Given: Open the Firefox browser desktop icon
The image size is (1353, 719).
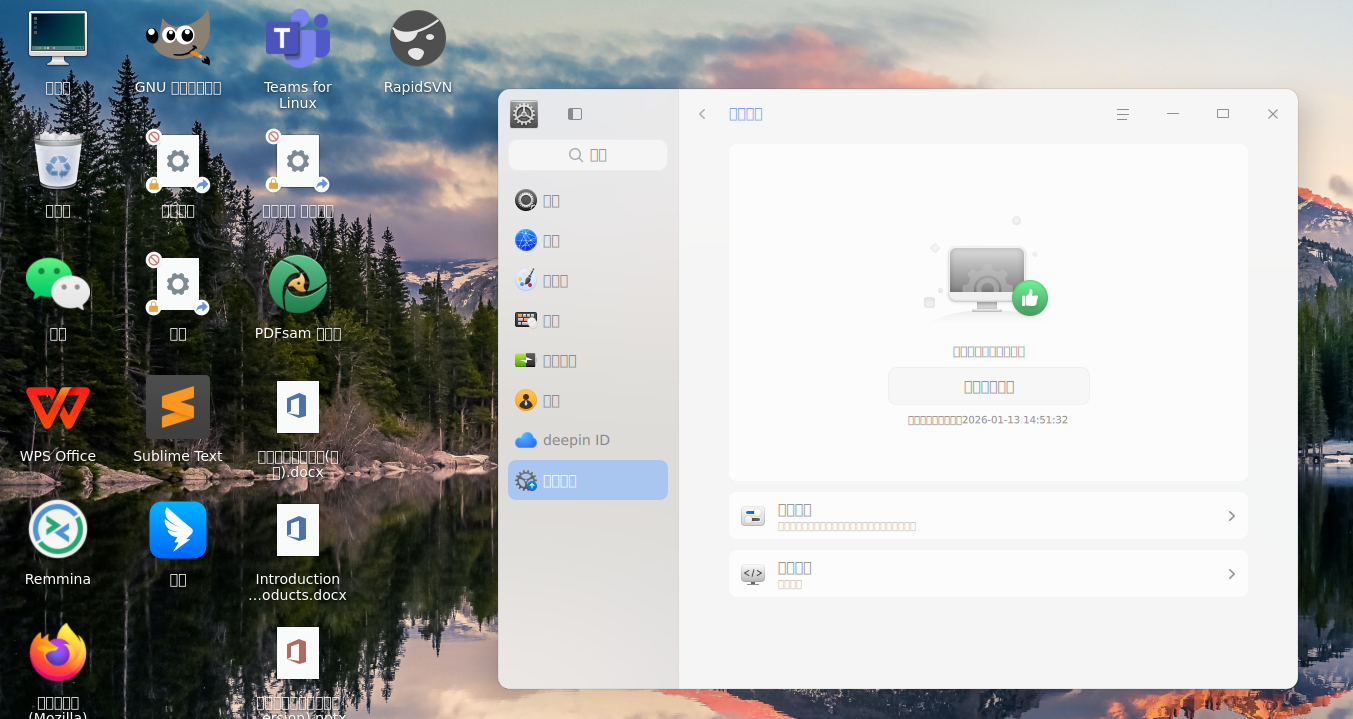Looking at the screenshot, I should (x=58, y=653).
